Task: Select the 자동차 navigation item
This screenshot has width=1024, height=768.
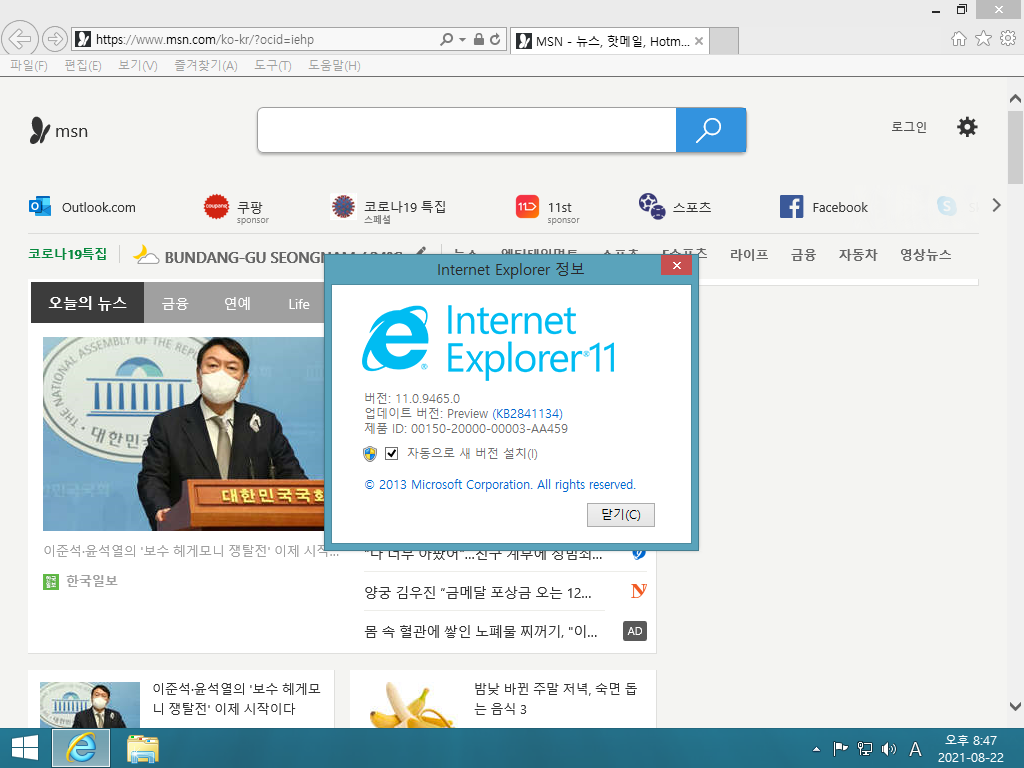Action: click(x=858, y=255)
